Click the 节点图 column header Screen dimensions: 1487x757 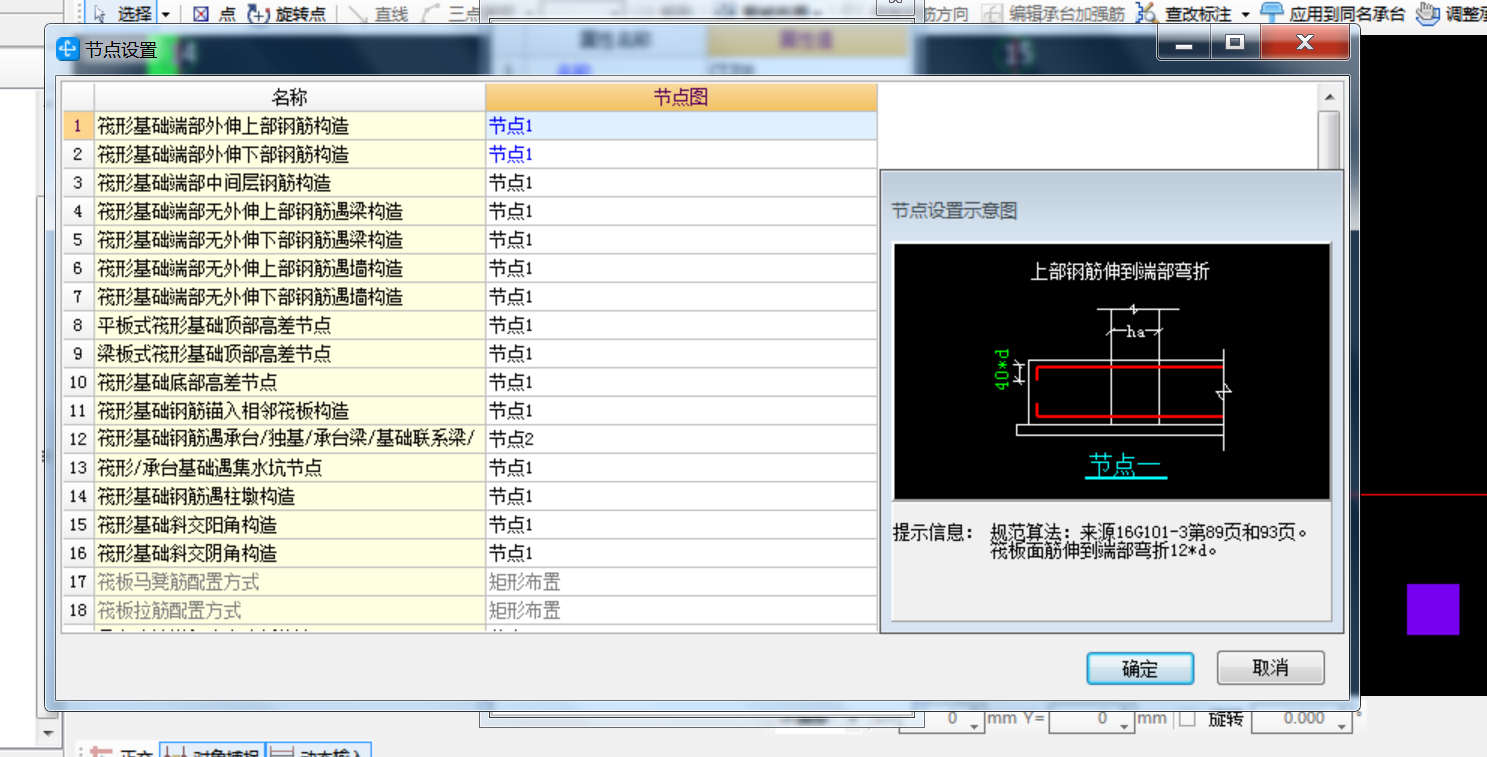[x=681, y=97]
